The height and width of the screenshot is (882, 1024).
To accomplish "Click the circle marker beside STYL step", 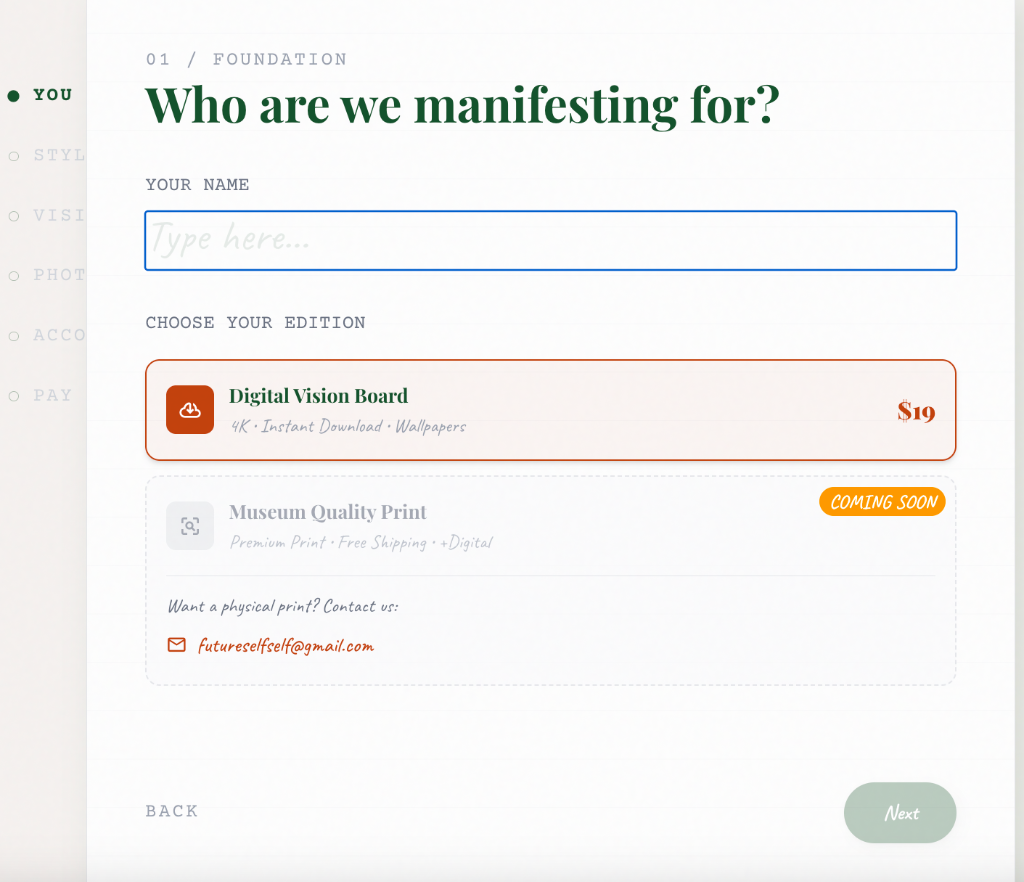I will click(14, 156).
